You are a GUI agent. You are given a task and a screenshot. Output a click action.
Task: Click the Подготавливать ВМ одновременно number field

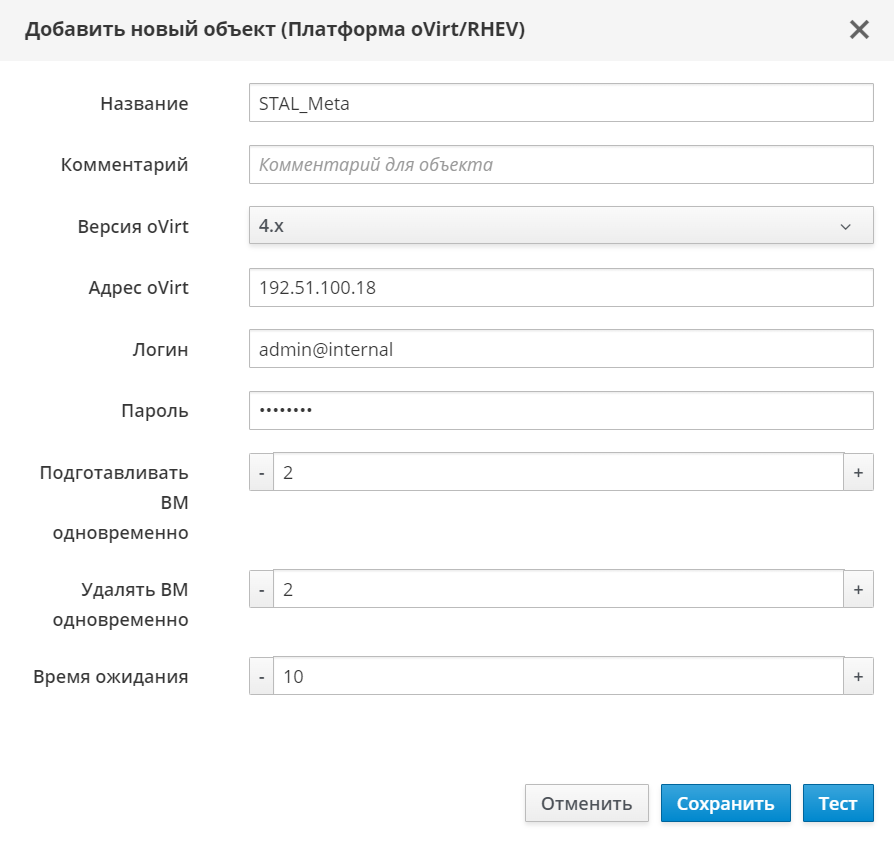558,473
